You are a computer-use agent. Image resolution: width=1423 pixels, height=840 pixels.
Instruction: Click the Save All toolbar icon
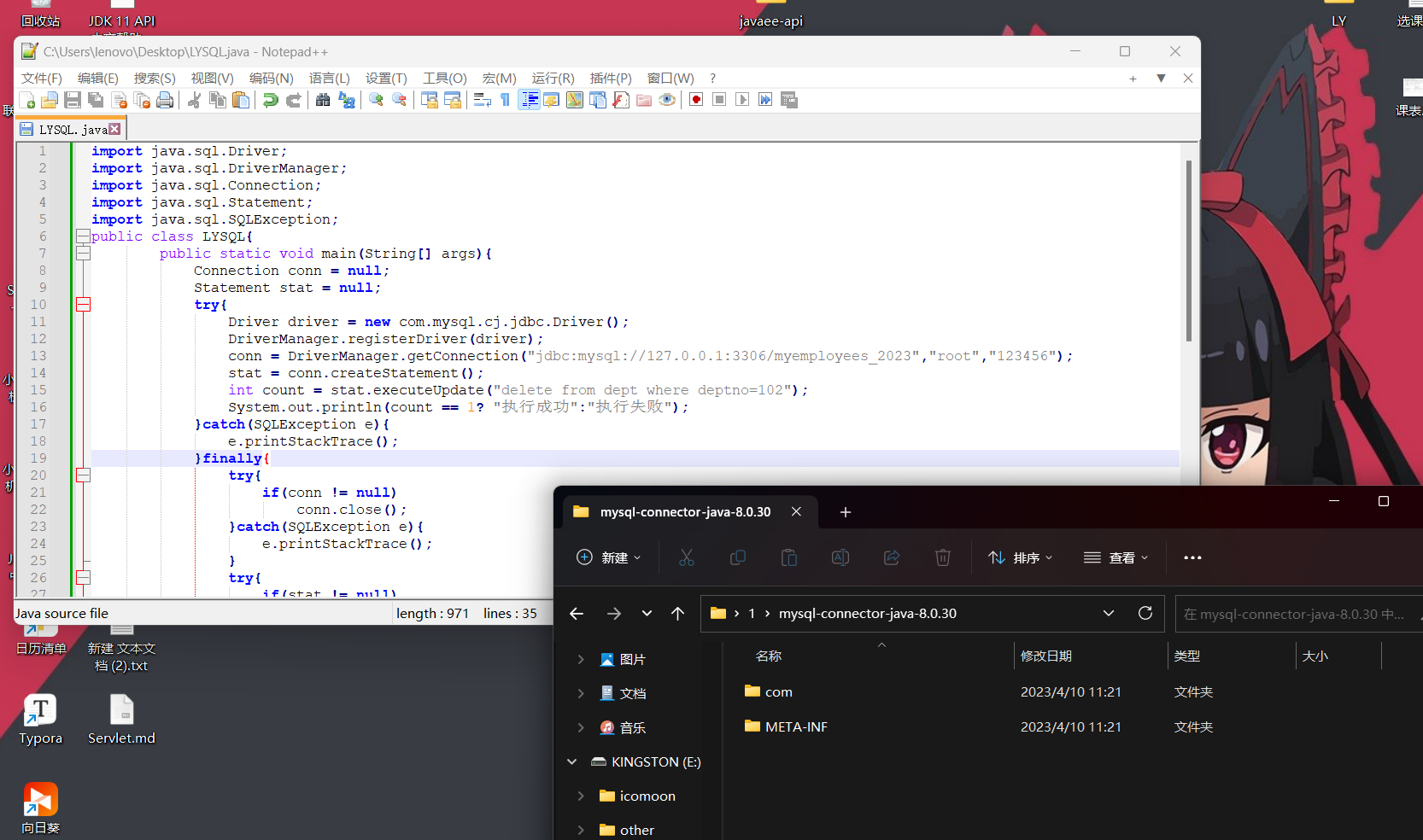pos(96,100)
